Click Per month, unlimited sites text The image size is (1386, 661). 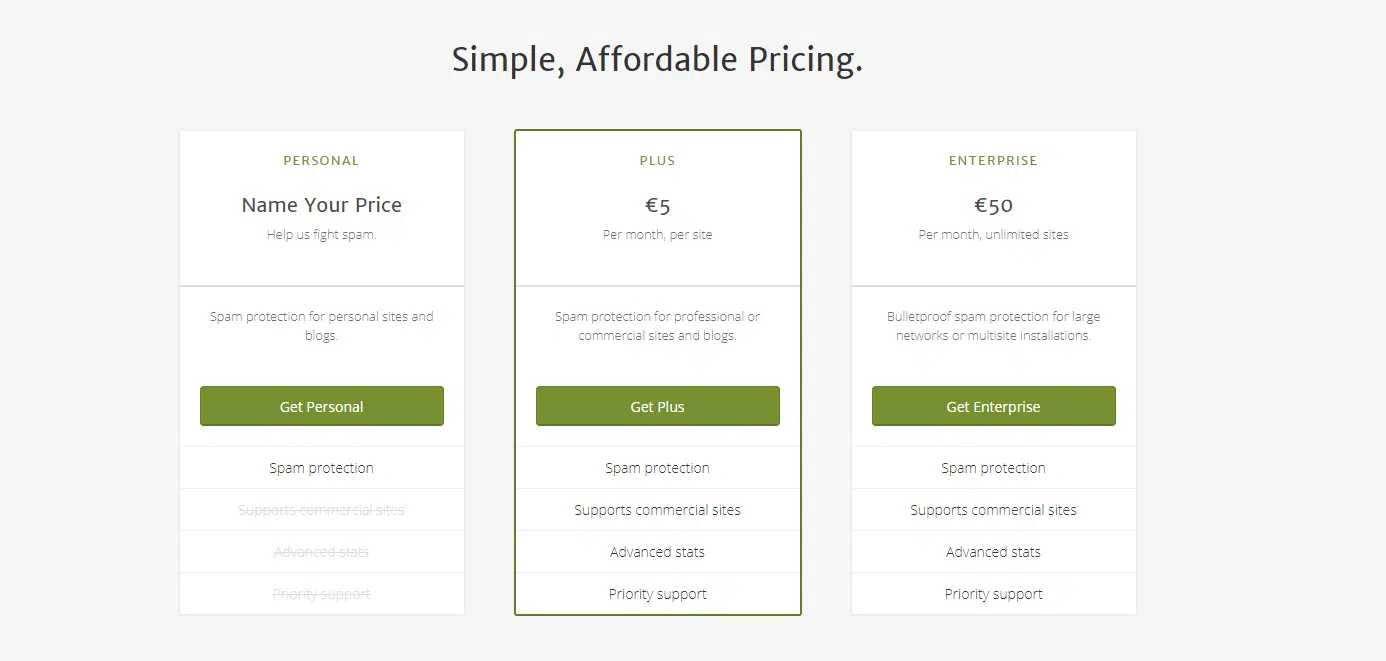(993, 235)
